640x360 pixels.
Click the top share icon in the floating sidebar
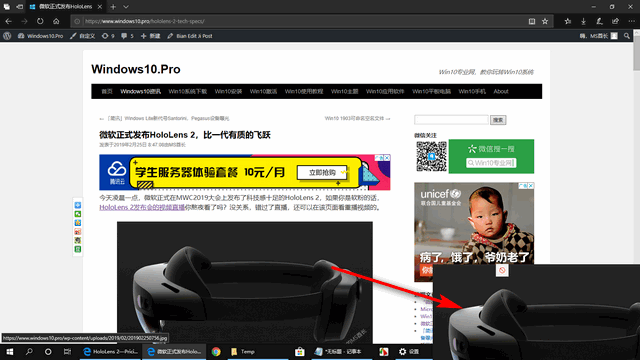point(78,205)
